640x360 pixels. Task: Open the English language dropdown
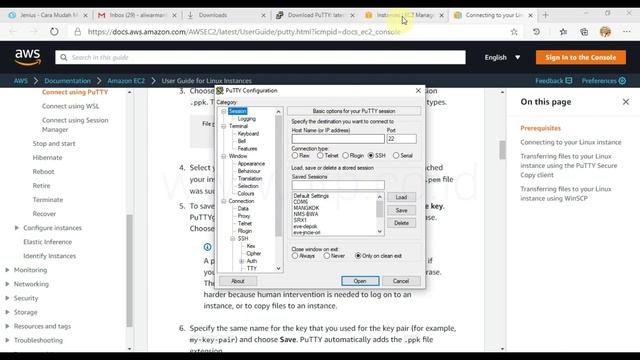502,58
